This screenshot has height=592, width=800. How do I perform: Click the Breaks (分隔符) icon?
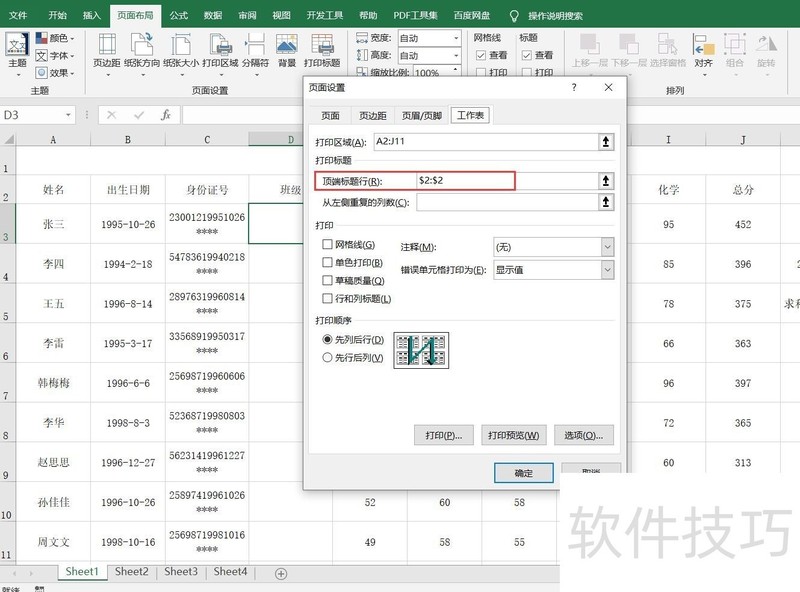pos(255,44)
